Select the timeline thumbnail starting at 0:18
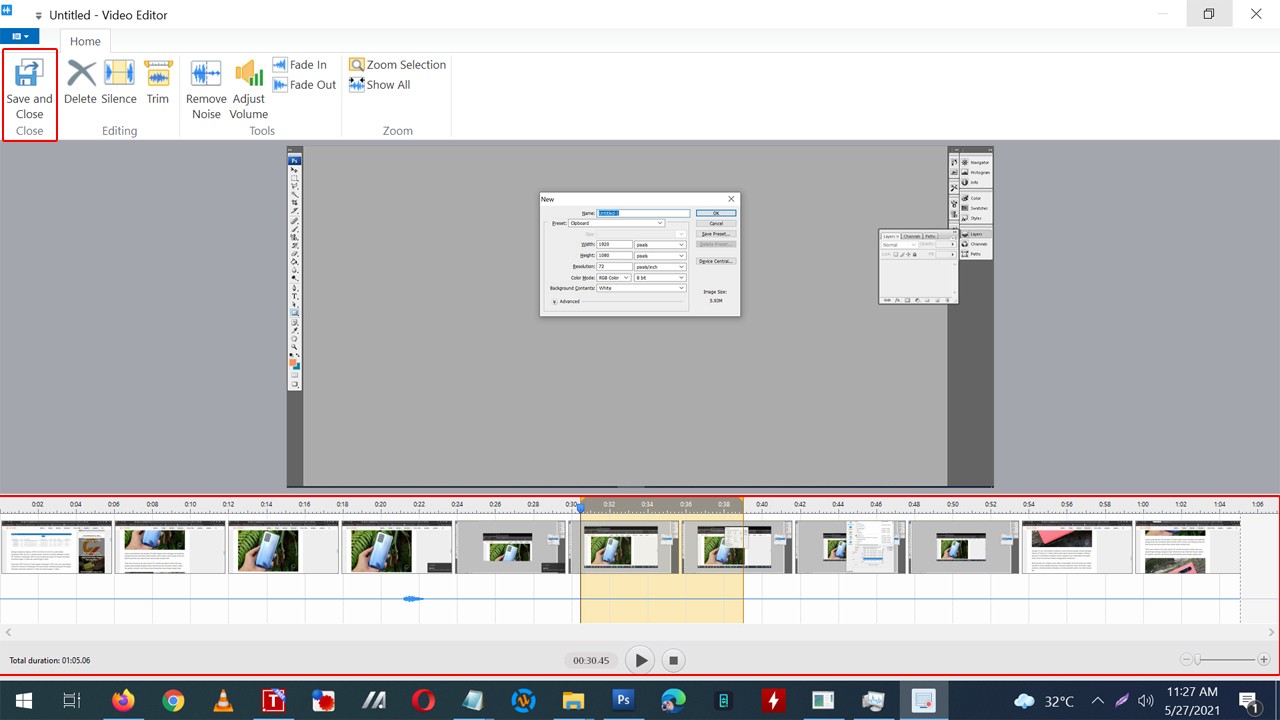 pos(397,546)
